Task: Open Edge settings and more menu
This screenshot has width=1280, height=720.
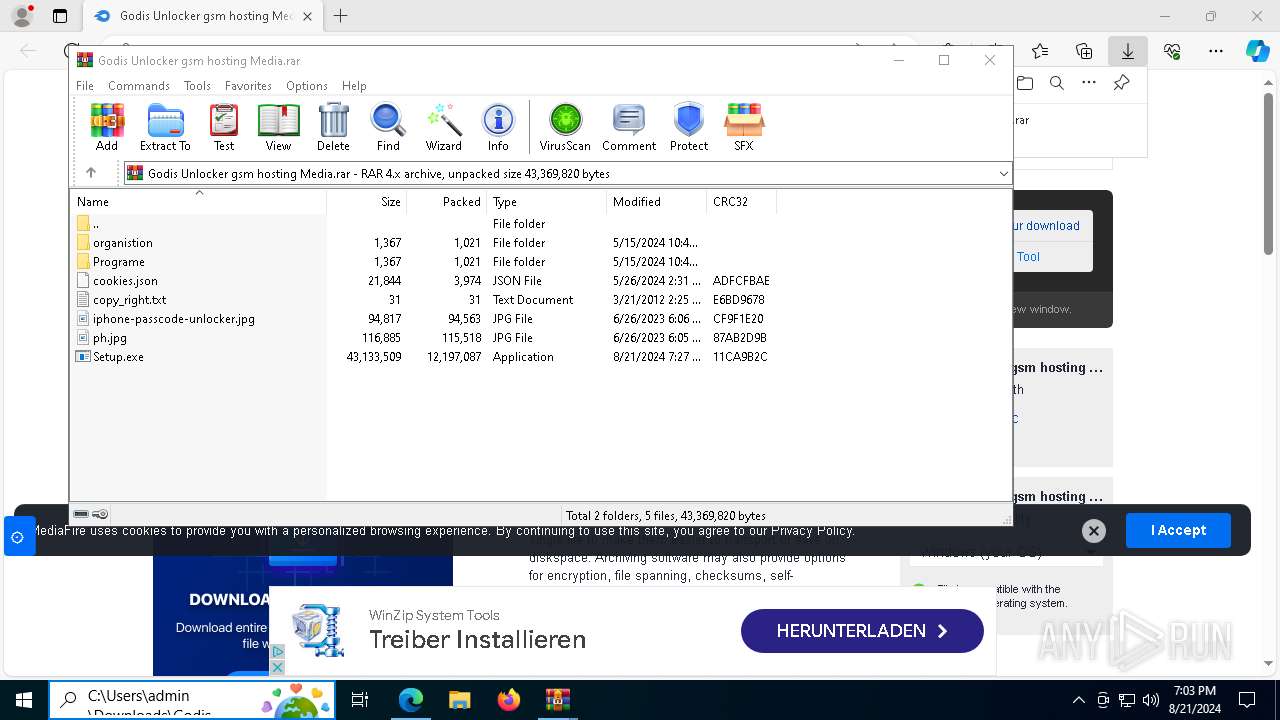Action: coord(1216,51)
